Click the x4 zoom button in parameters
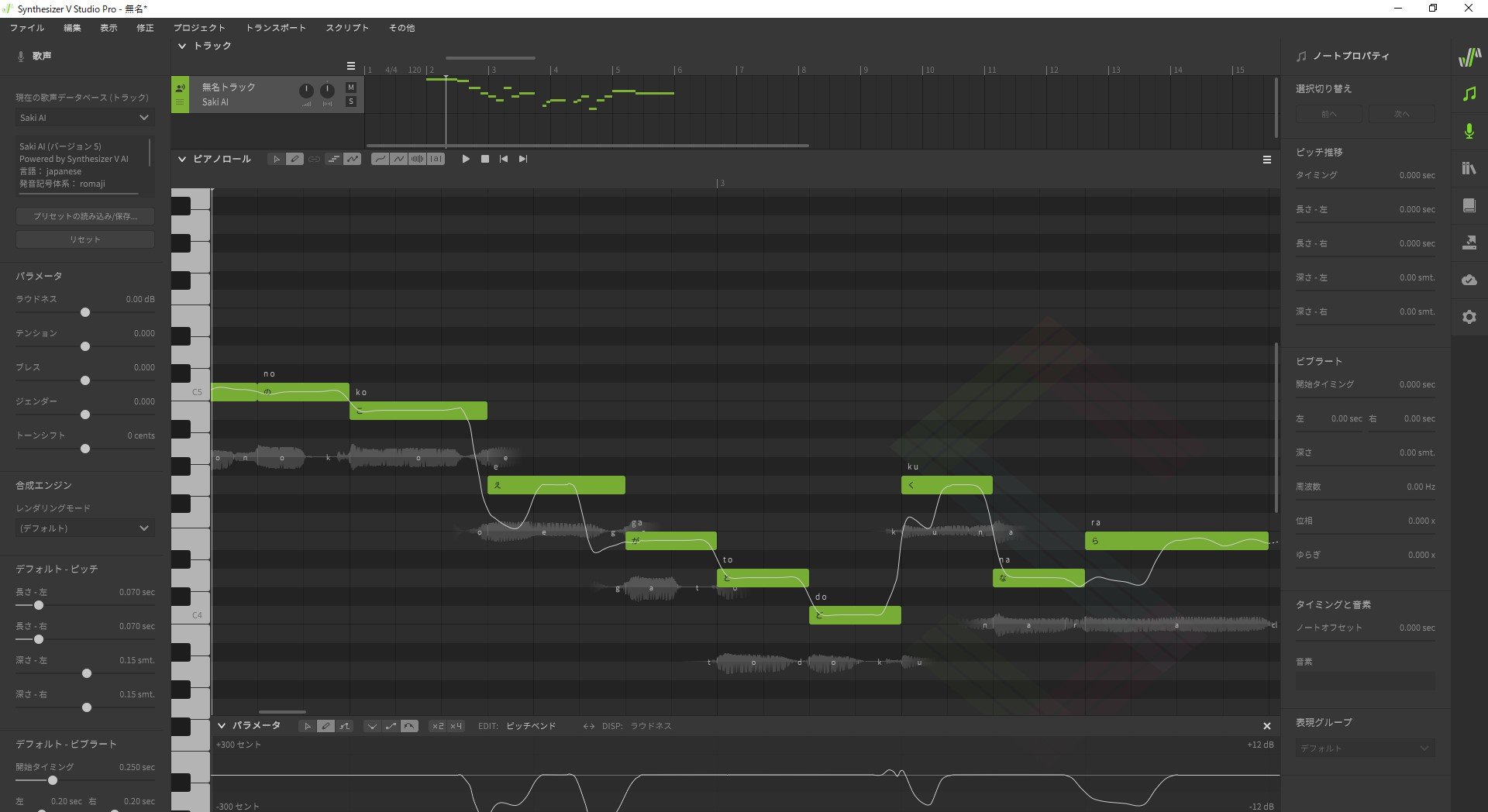1488x812 pixels. click(x=456, y=726)
